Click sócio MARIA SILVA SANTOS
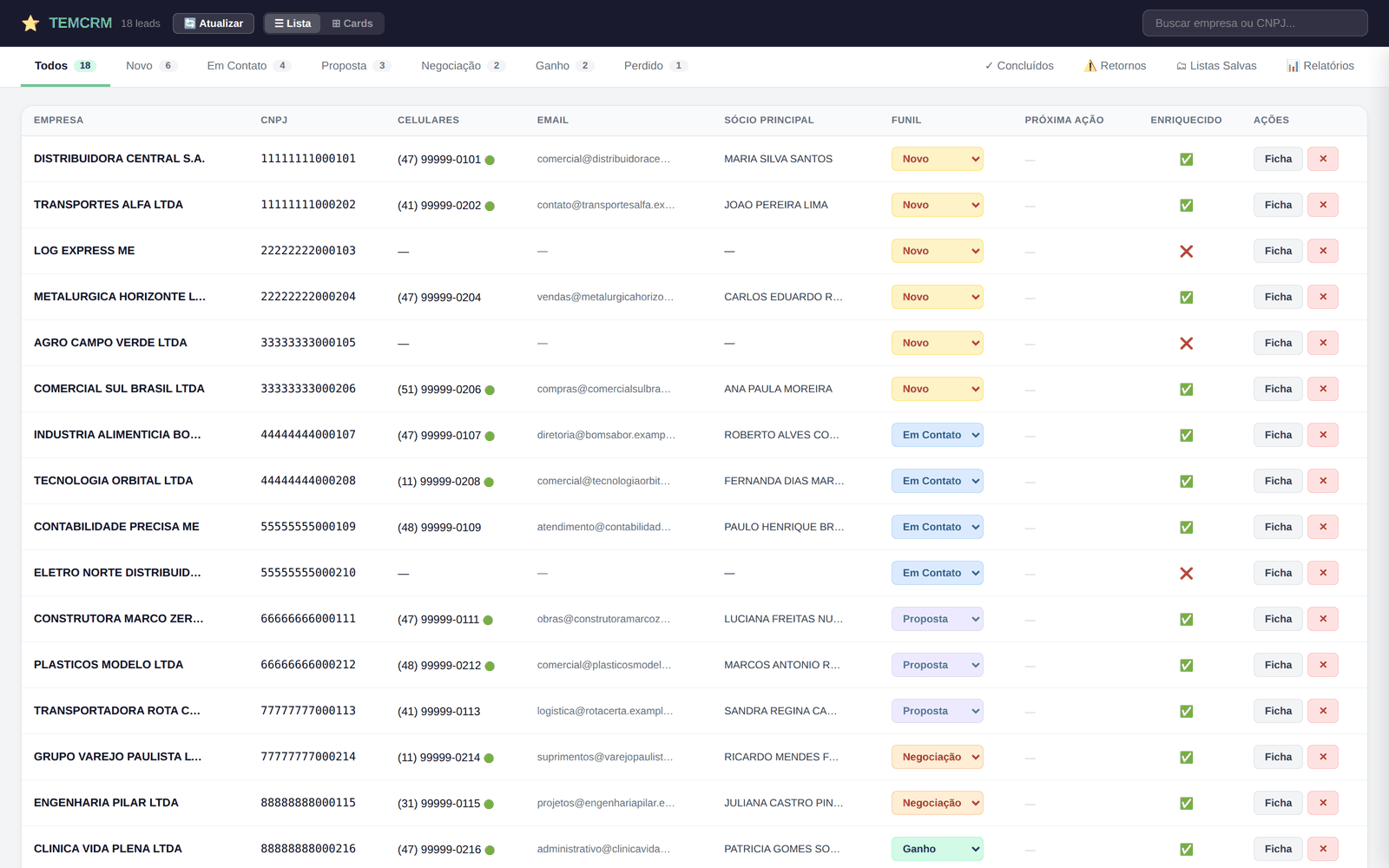The height and width of the screenshot is (868, 1389). [x=778, y=159]
